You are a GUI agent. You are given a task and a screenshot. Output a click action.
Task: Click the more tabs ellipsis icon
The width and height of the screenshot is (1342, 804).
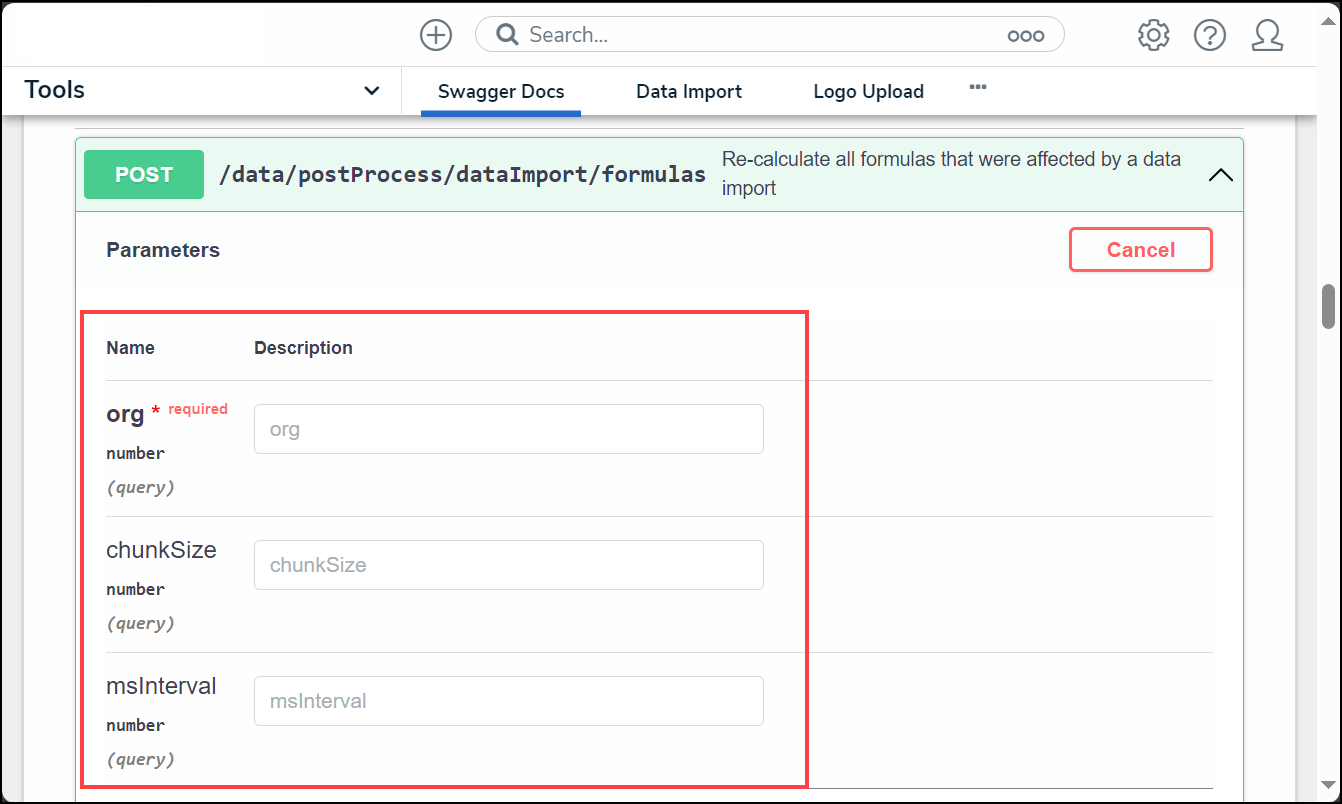978,88
